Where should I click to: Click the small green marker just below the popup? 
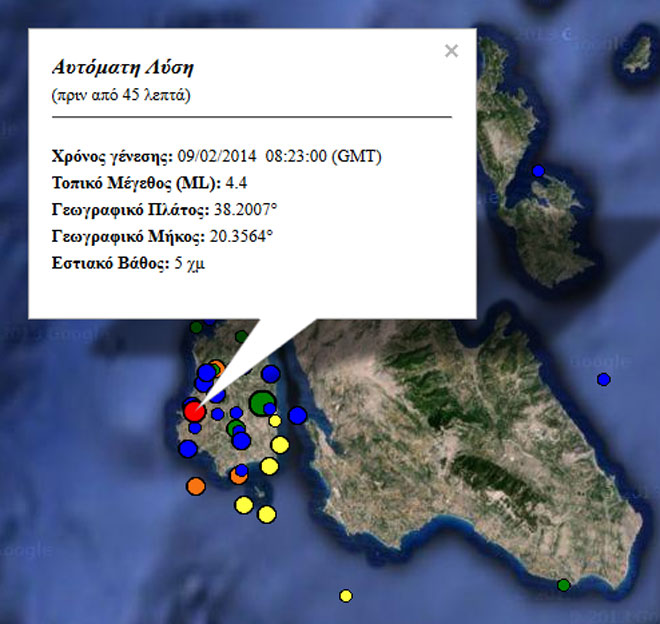242,336
